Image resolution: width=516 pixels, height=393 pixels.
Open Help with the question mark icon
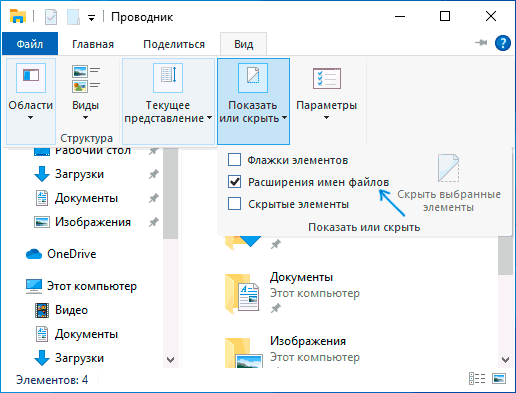(x=503, y=43)
